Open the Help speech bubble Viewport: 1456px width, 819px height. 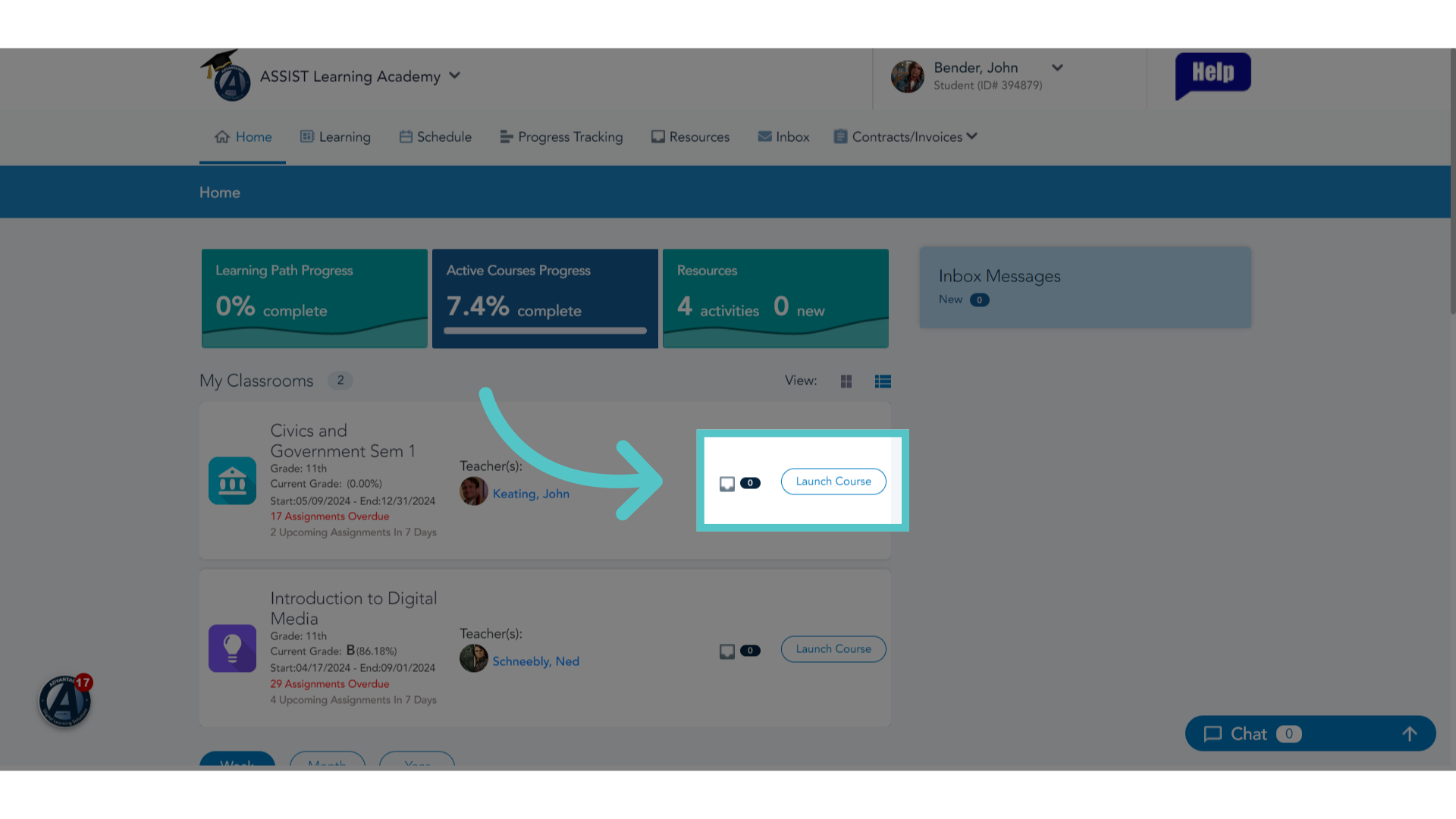click(1213, 75)
